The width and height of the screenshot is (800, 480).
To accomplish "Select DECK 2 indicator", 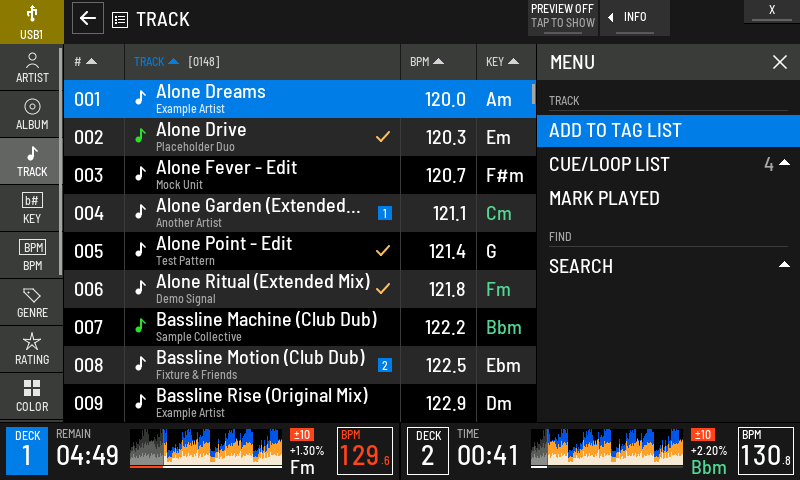I will [428, 451].
